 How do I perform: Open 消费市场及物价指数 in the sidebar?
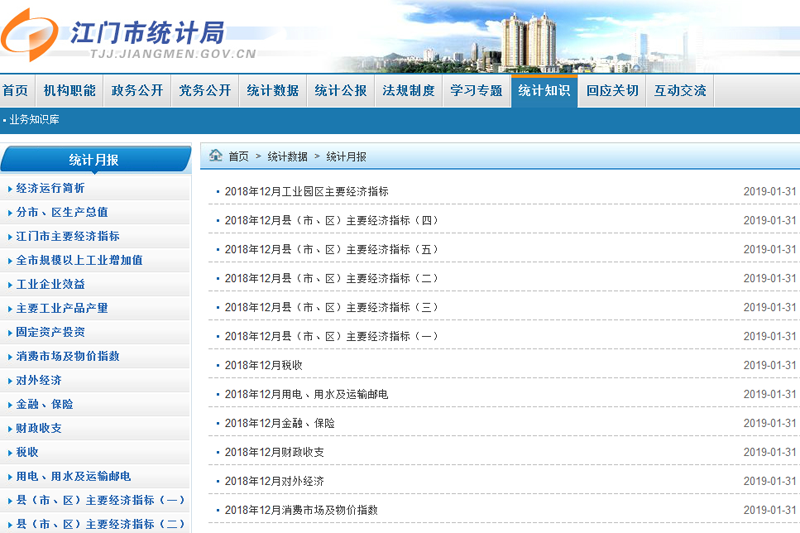click(x=68, y=356)
